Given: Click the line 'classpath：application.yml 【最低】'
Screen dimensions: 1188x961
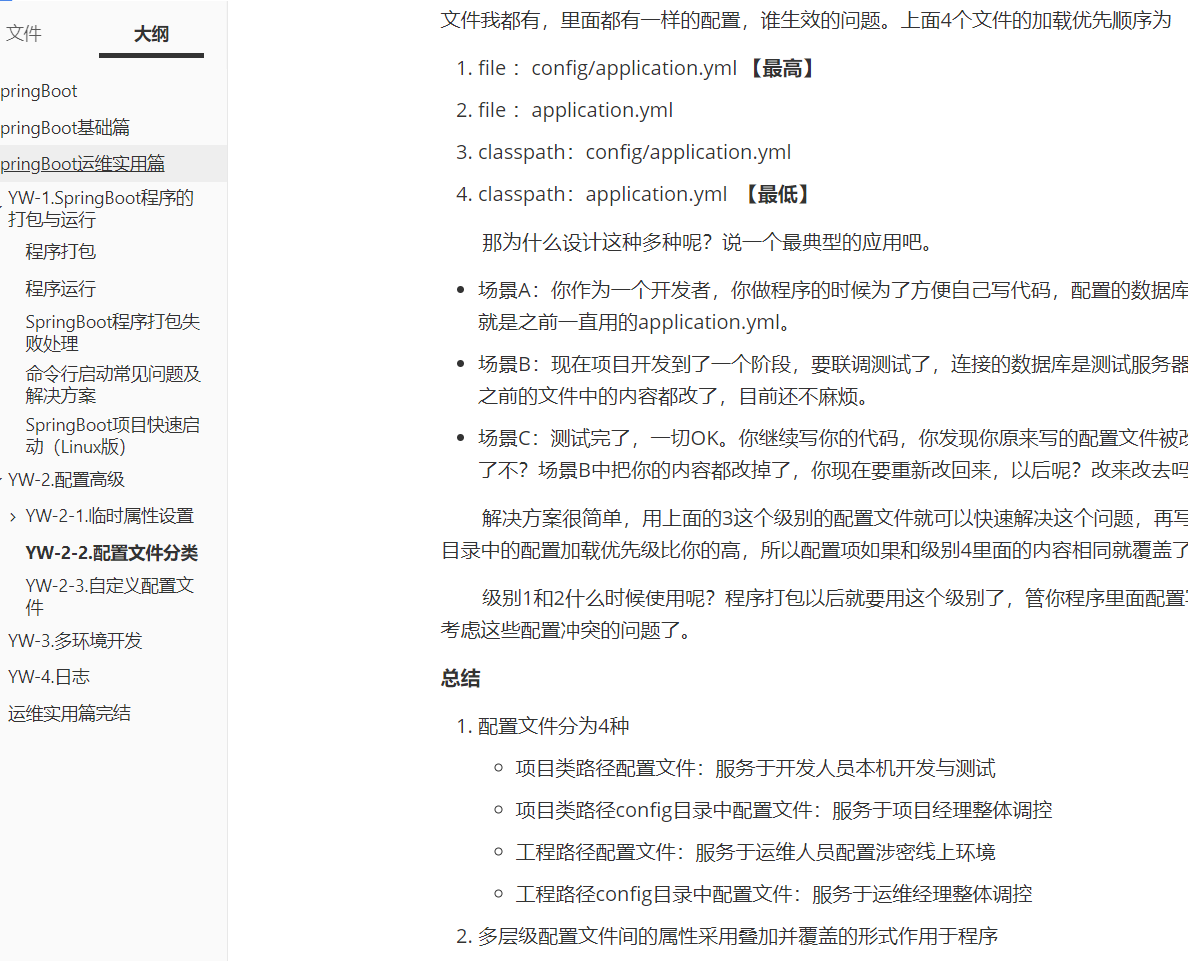Looking at the screenshot, I should coord(646,194).
